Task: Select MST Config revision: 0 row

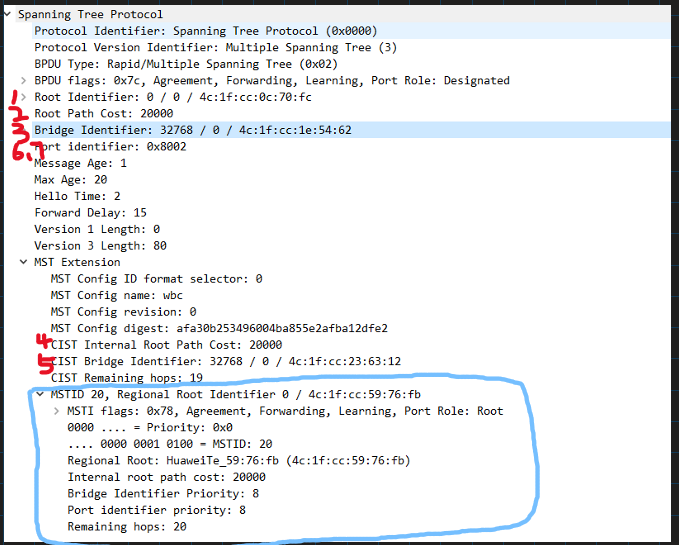Action: 359,312
